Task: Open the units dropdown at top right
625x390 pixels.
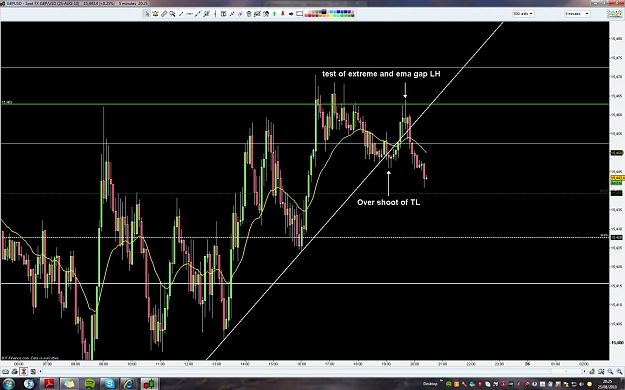Action: (x=523, y=14)
